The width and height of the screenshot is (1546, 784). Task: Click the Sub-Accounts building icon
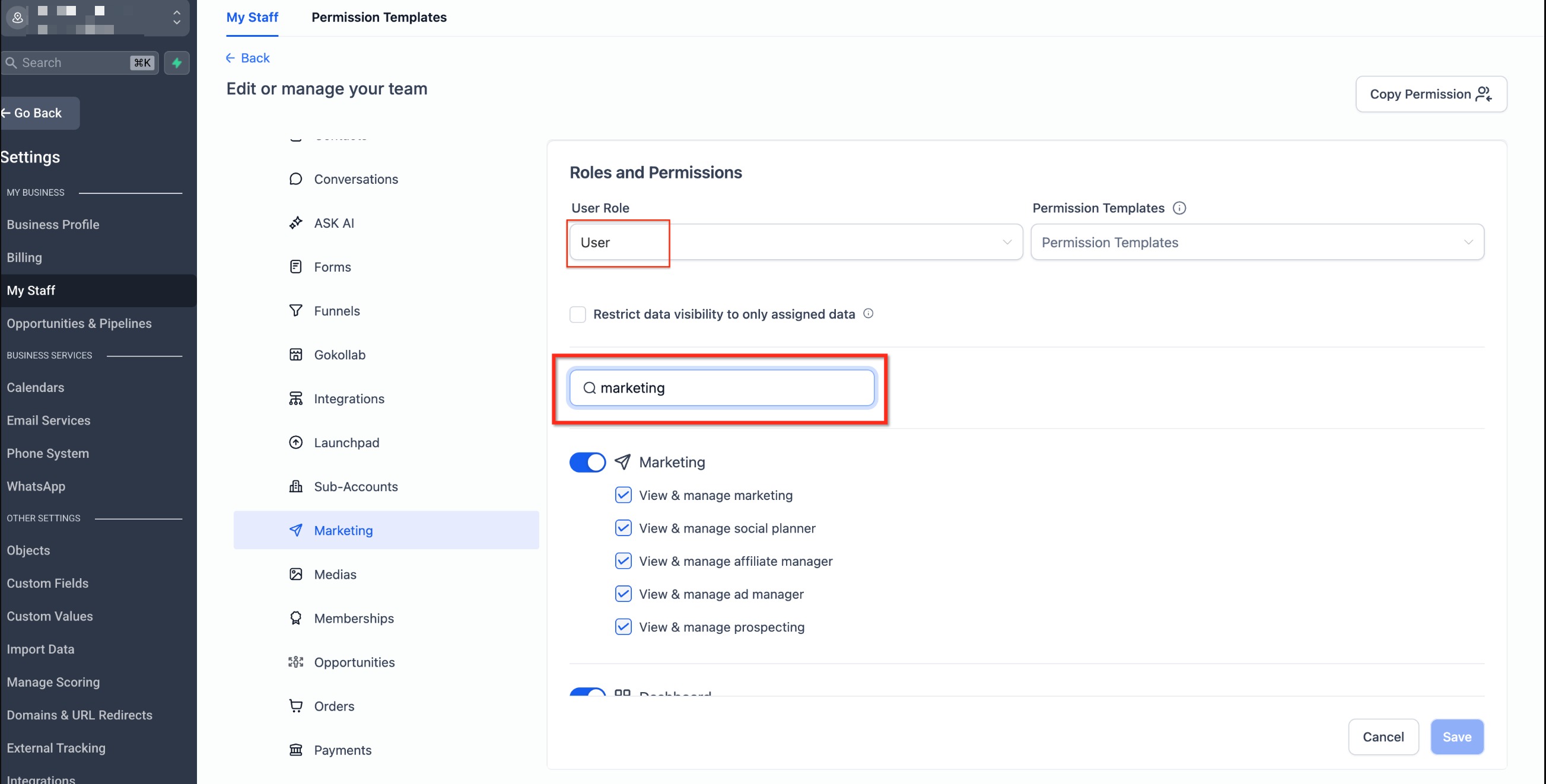click(295, 486)
